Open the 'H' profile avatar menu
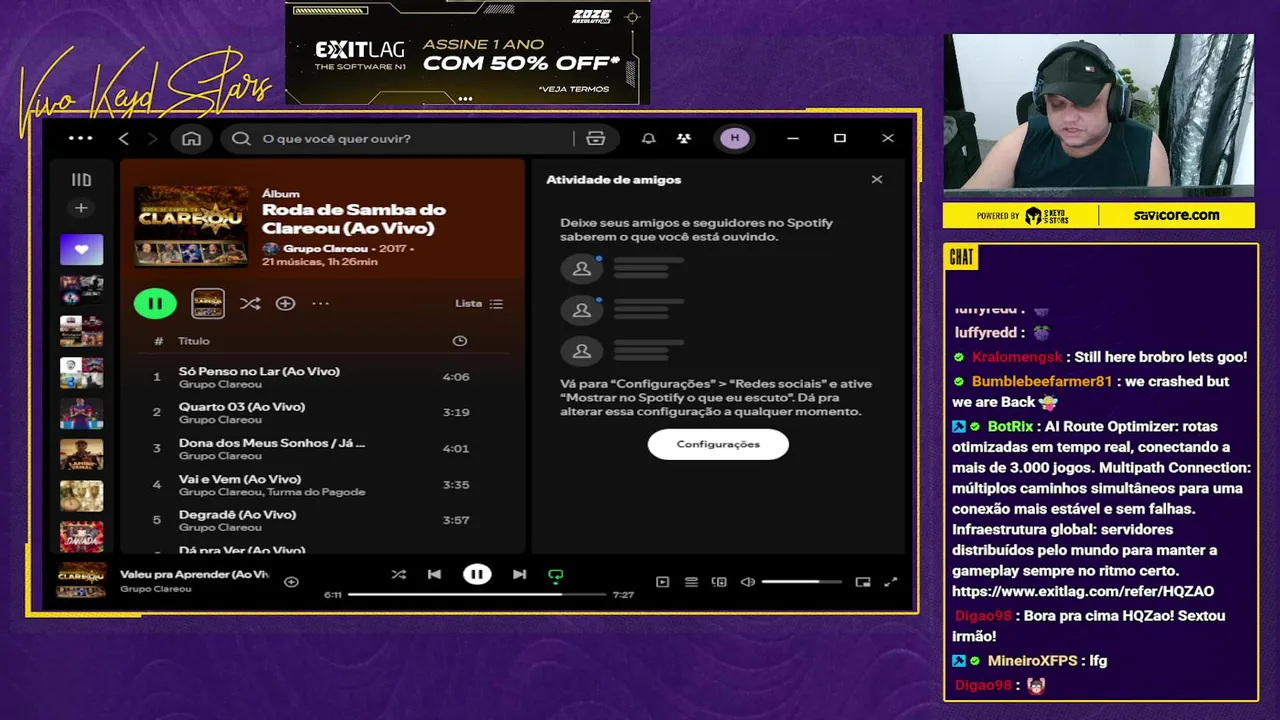Image resolution: width=1280 pixels, height=720 pixels. 735,139
